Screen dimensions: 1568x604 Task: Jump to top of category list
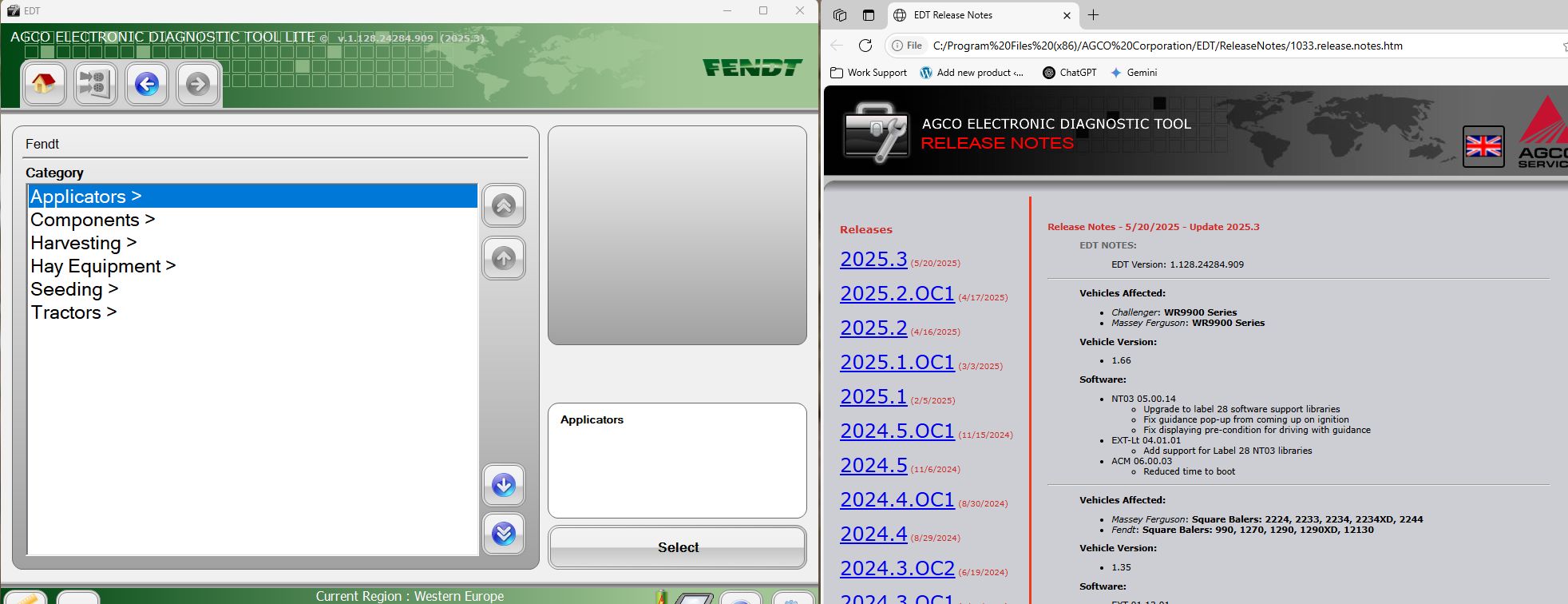click(x=504, y=206)
